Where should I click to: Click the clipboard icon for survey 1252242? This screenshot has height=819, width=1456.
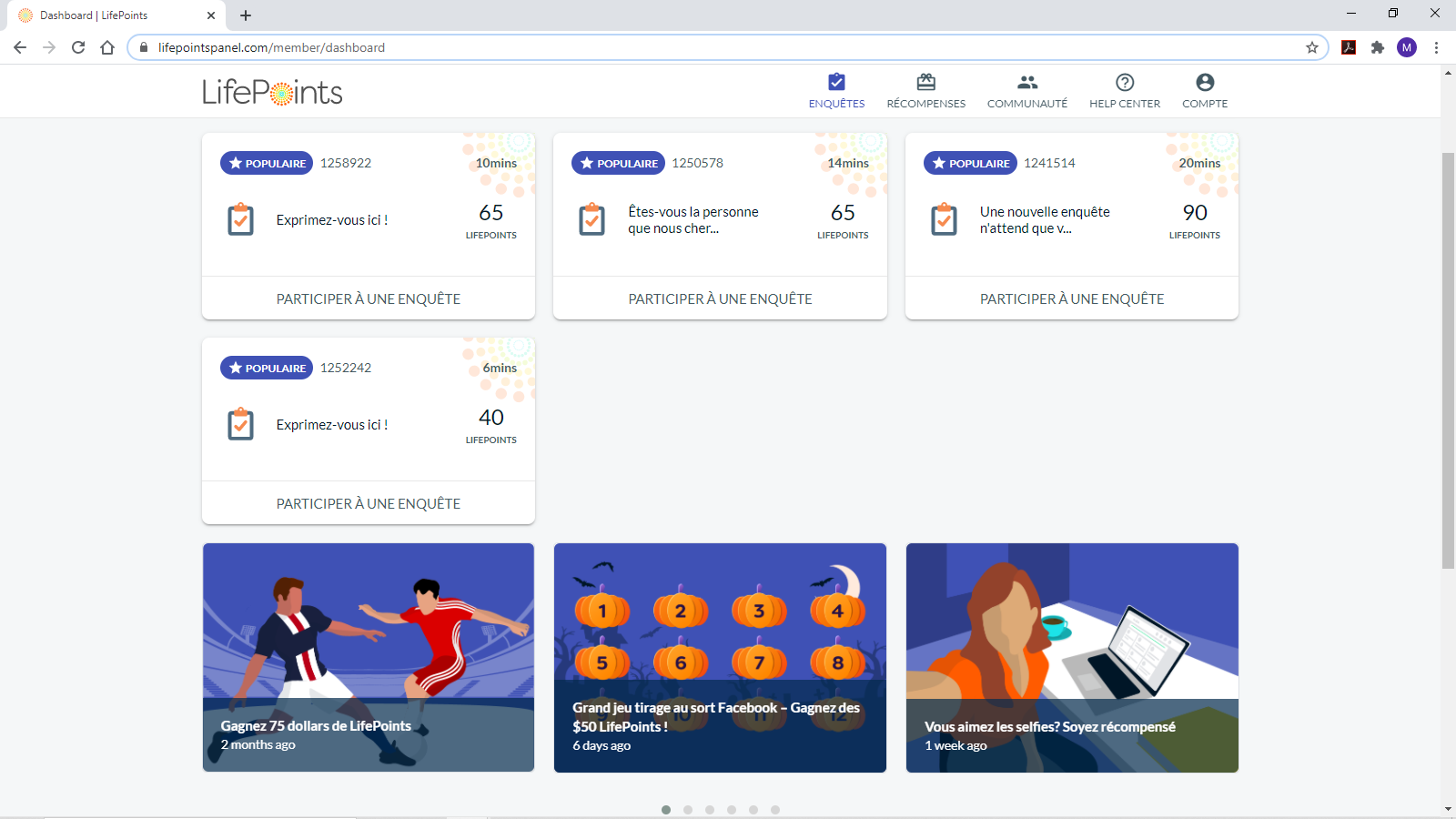pyautogui.click(x=240, y=424)
